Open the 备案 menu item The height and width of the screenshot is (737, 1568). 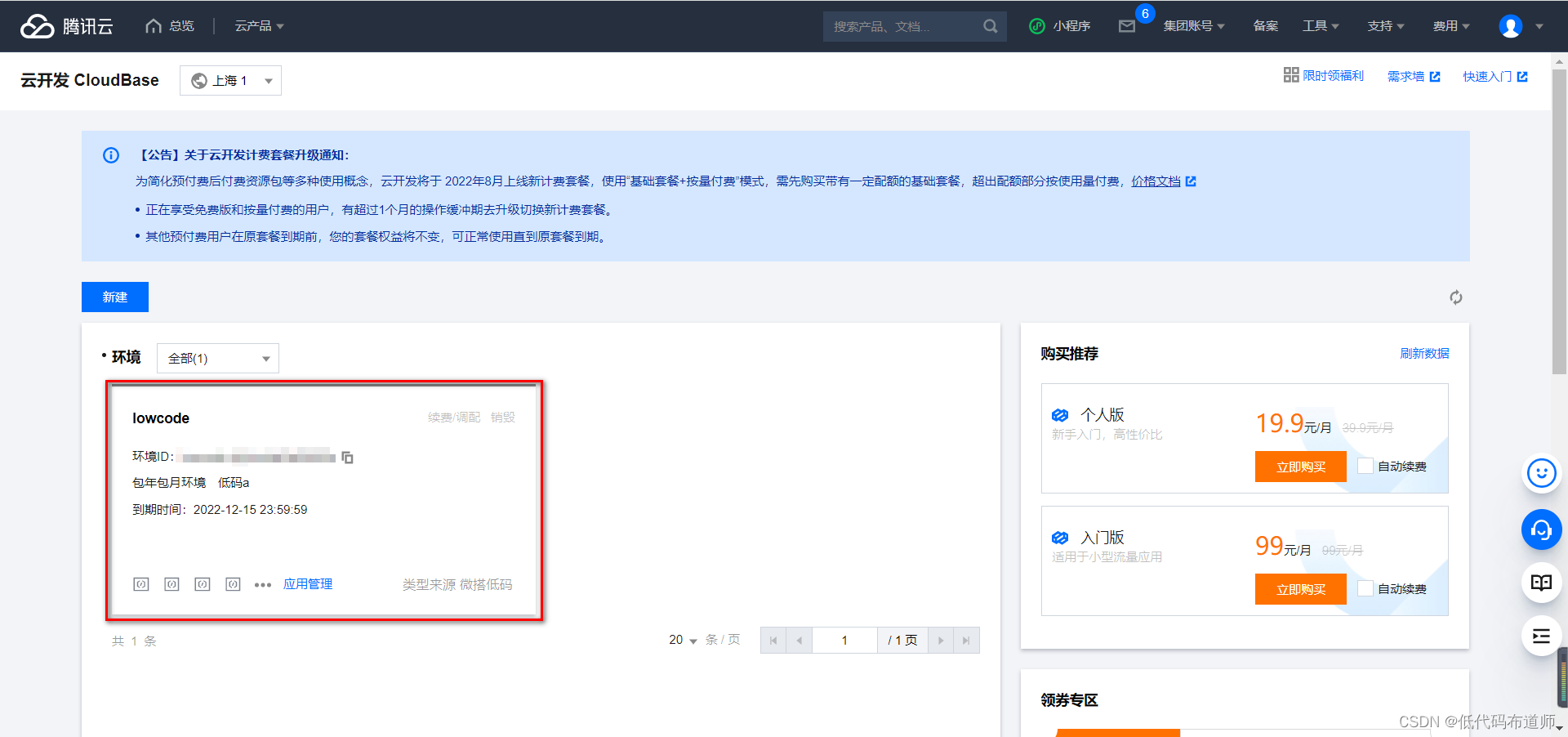1266,26
